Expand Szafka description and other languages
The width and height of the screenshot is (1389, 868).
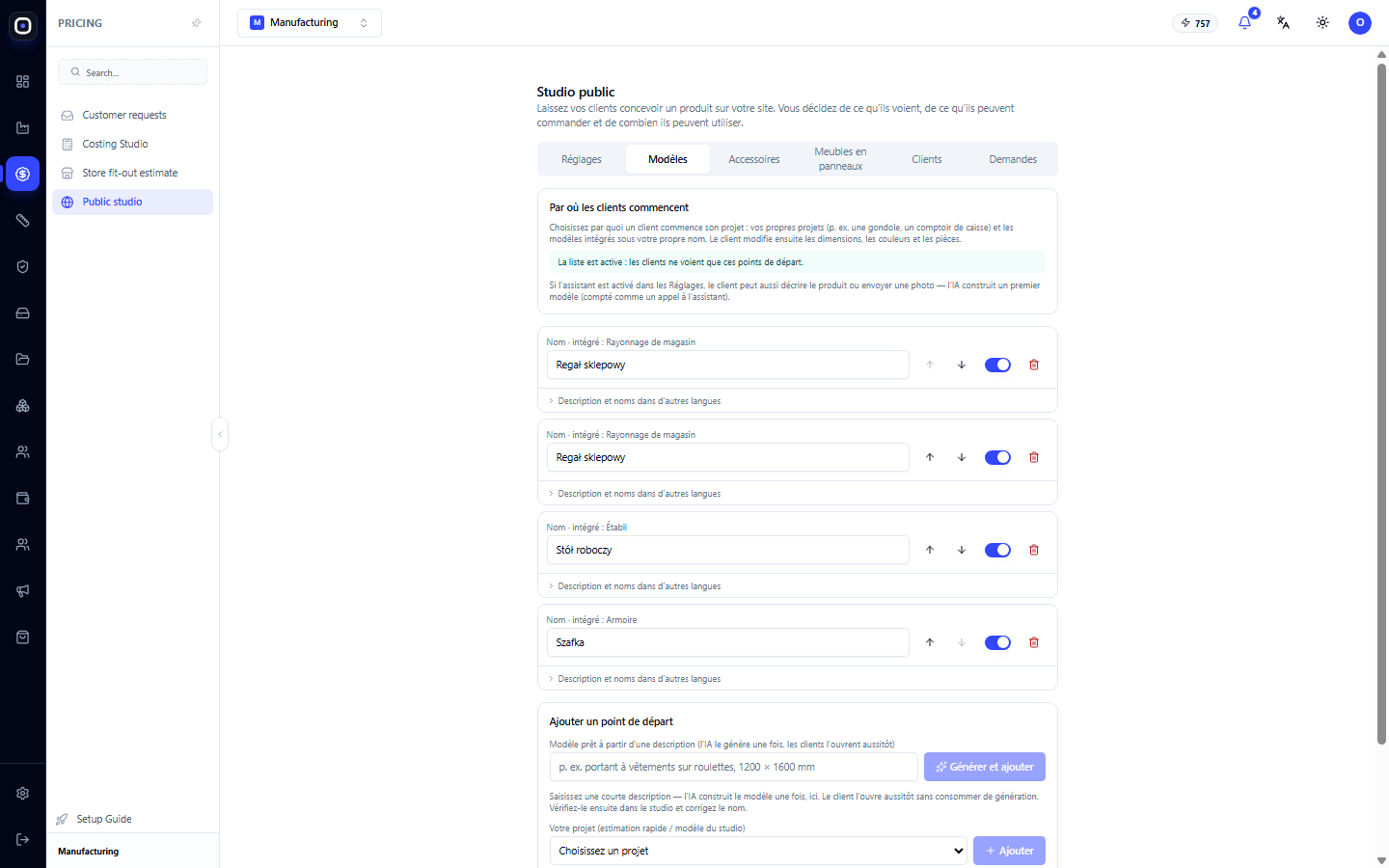click(639, 679)
